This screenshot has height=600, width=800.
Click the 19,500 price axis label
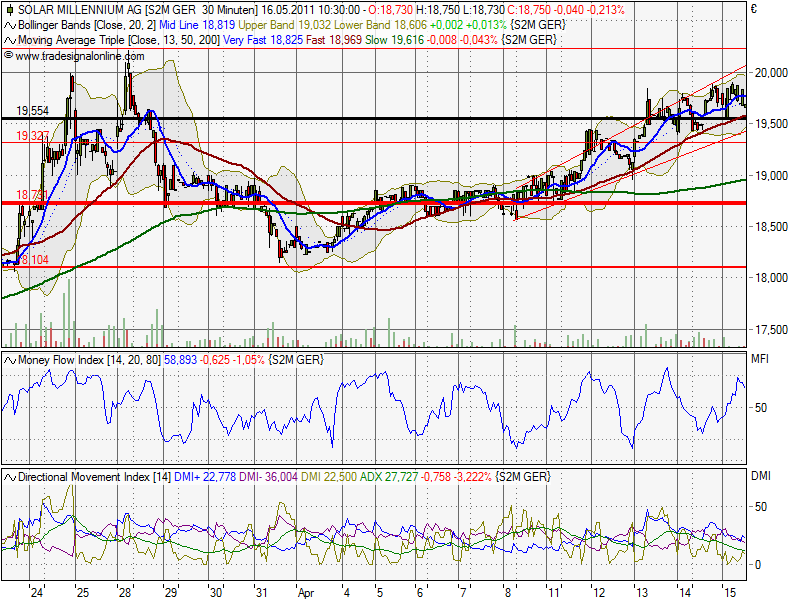pyautogui.click(x=771, y=124)
